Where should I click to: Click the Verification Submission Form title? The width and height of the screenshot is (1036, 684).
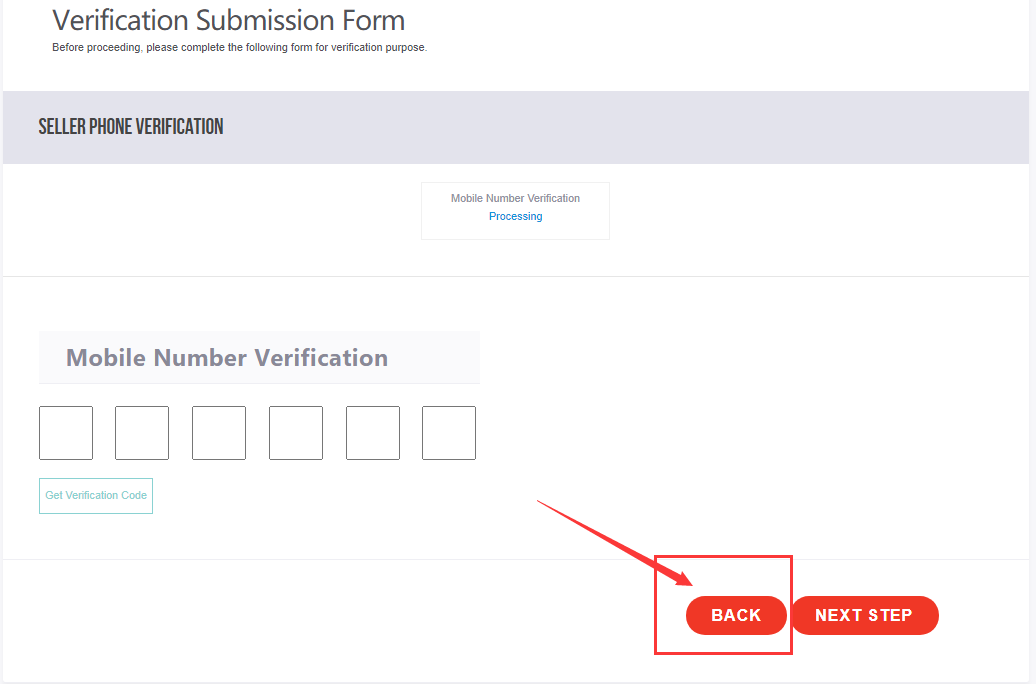point(228,20)
